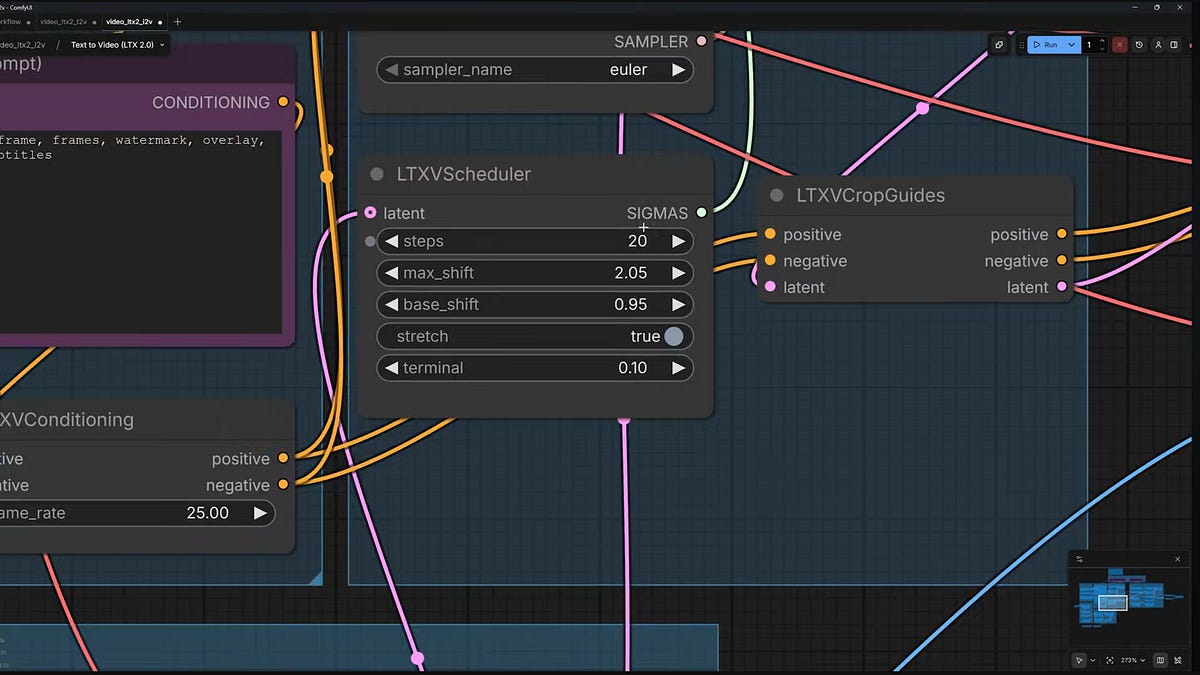
Task: Click the max_shift value 2.05
Action: coord(631,273)
